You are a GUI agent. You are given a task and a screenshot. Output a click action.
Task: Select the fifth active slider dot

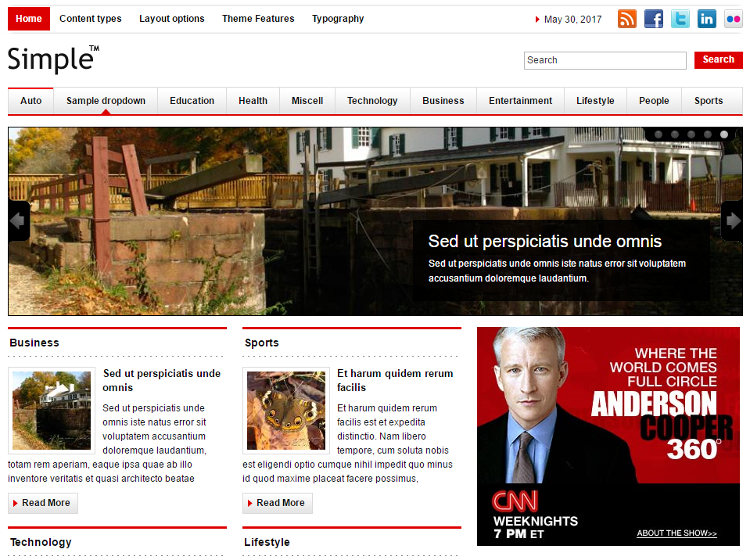pos(724,134)
